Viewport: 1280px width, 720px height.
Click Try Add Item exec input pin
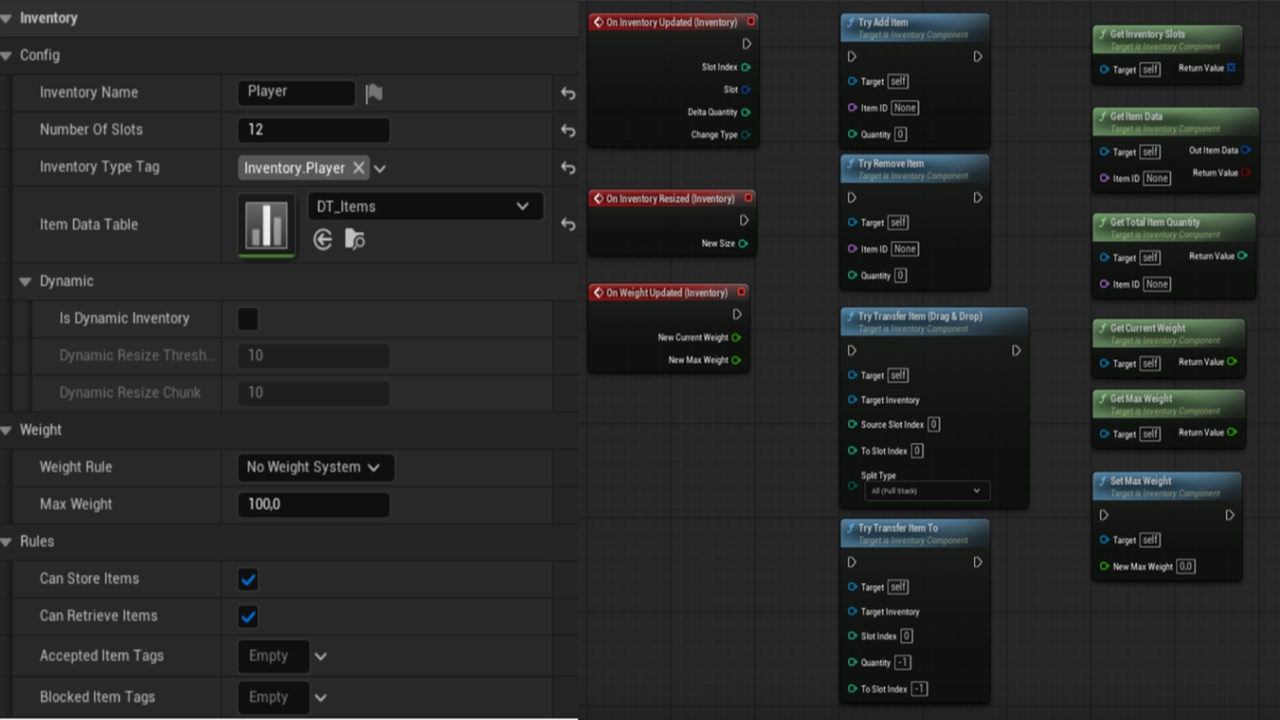click(852, 57)
